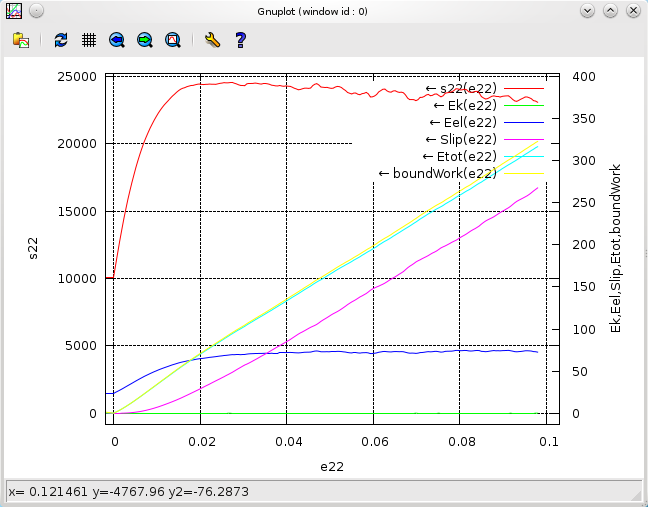Screen dimensions: 648x507
Task: Open terminal configuration wrench icon
Action: (211, 40)
